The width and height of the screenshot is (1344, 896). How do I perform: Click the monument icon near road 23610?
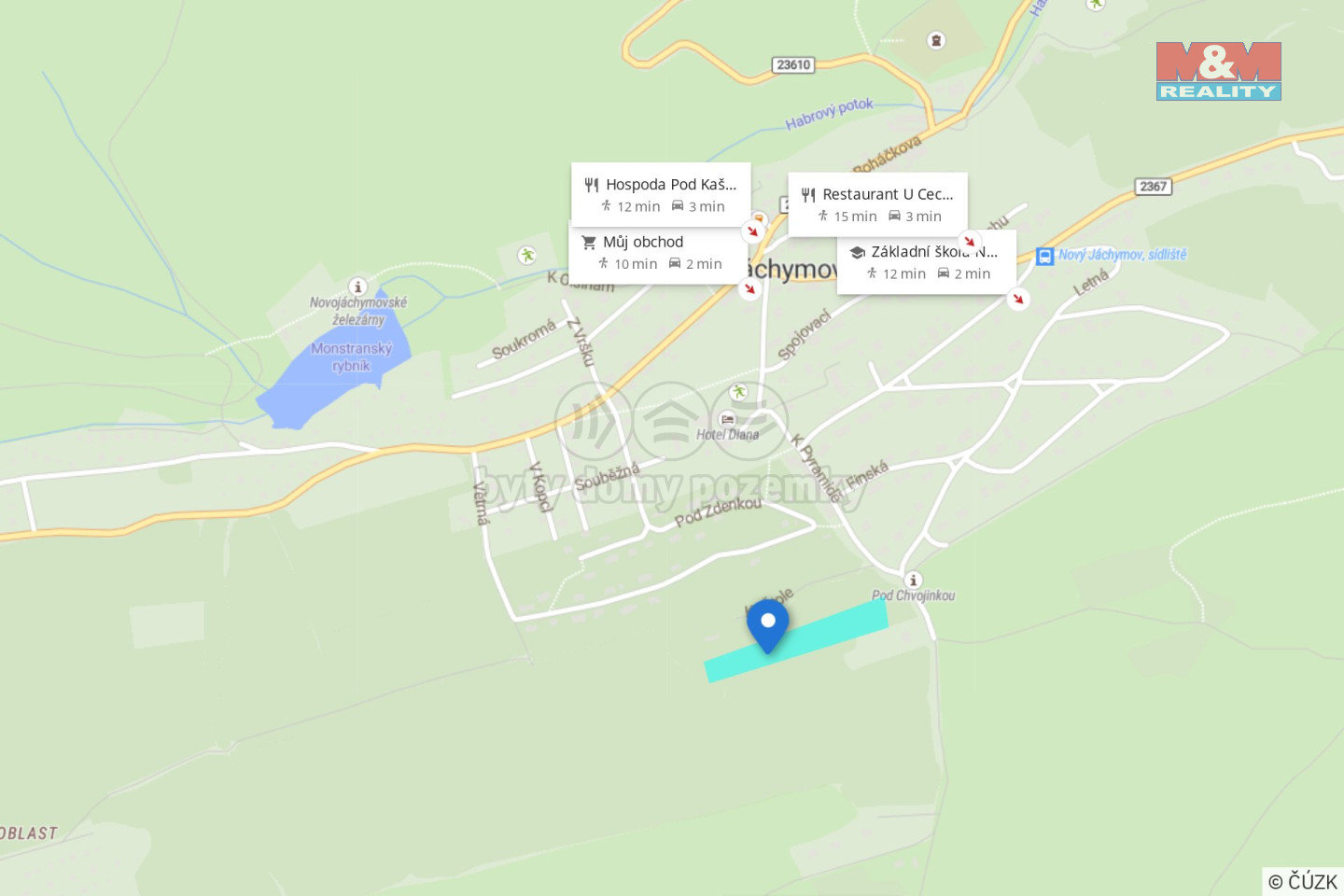(936, 40)
